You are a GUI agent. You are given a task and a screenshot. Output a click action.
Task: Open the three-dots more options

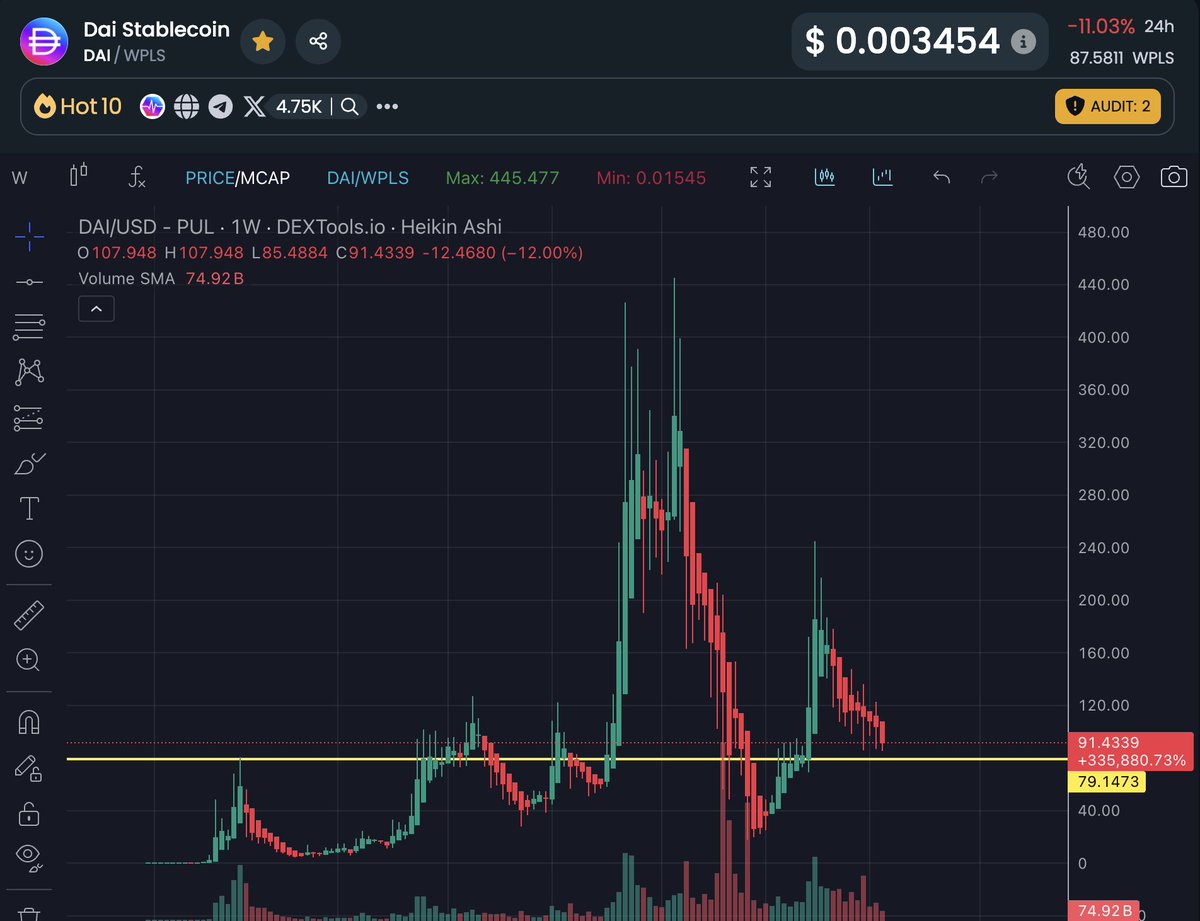[x=387, y=106]
